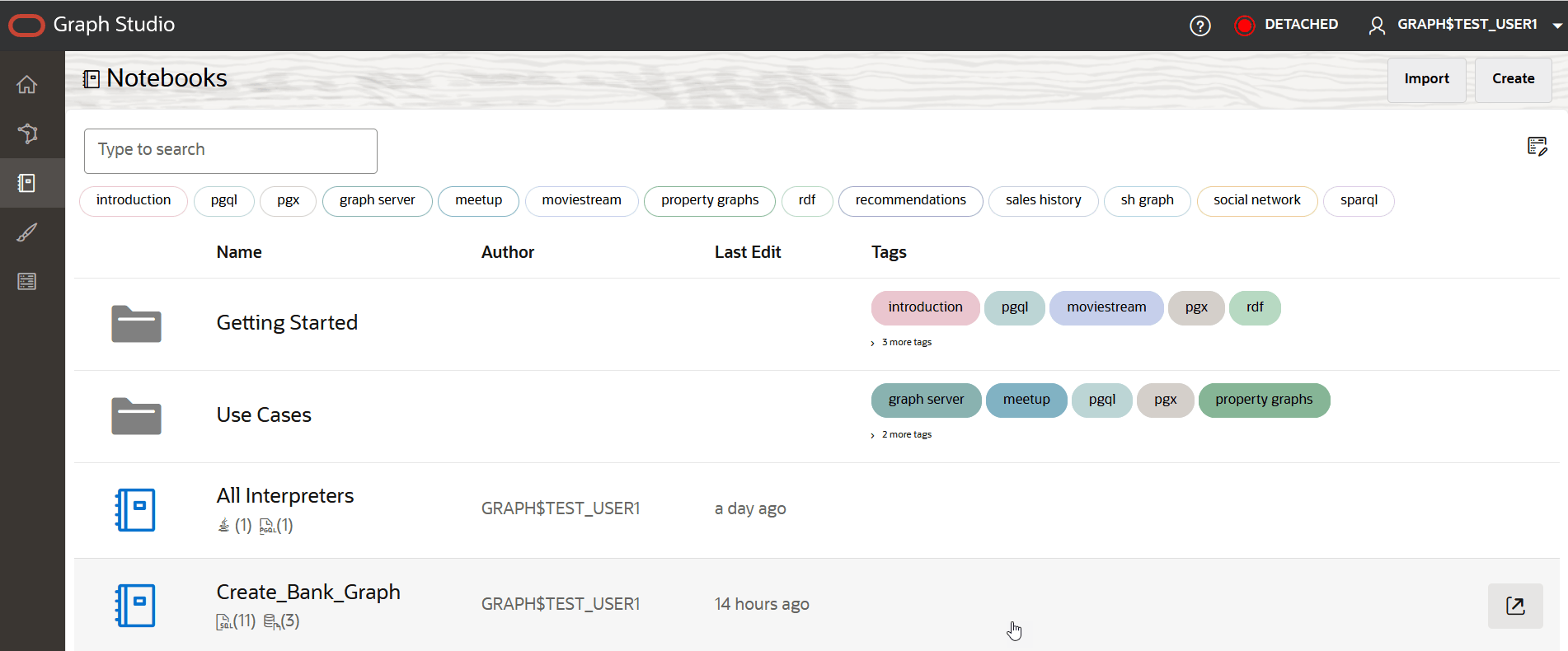
Task: Click GRAPH$TEST_USER1 author in All Interpreters row
Action: tap(561, 508)
